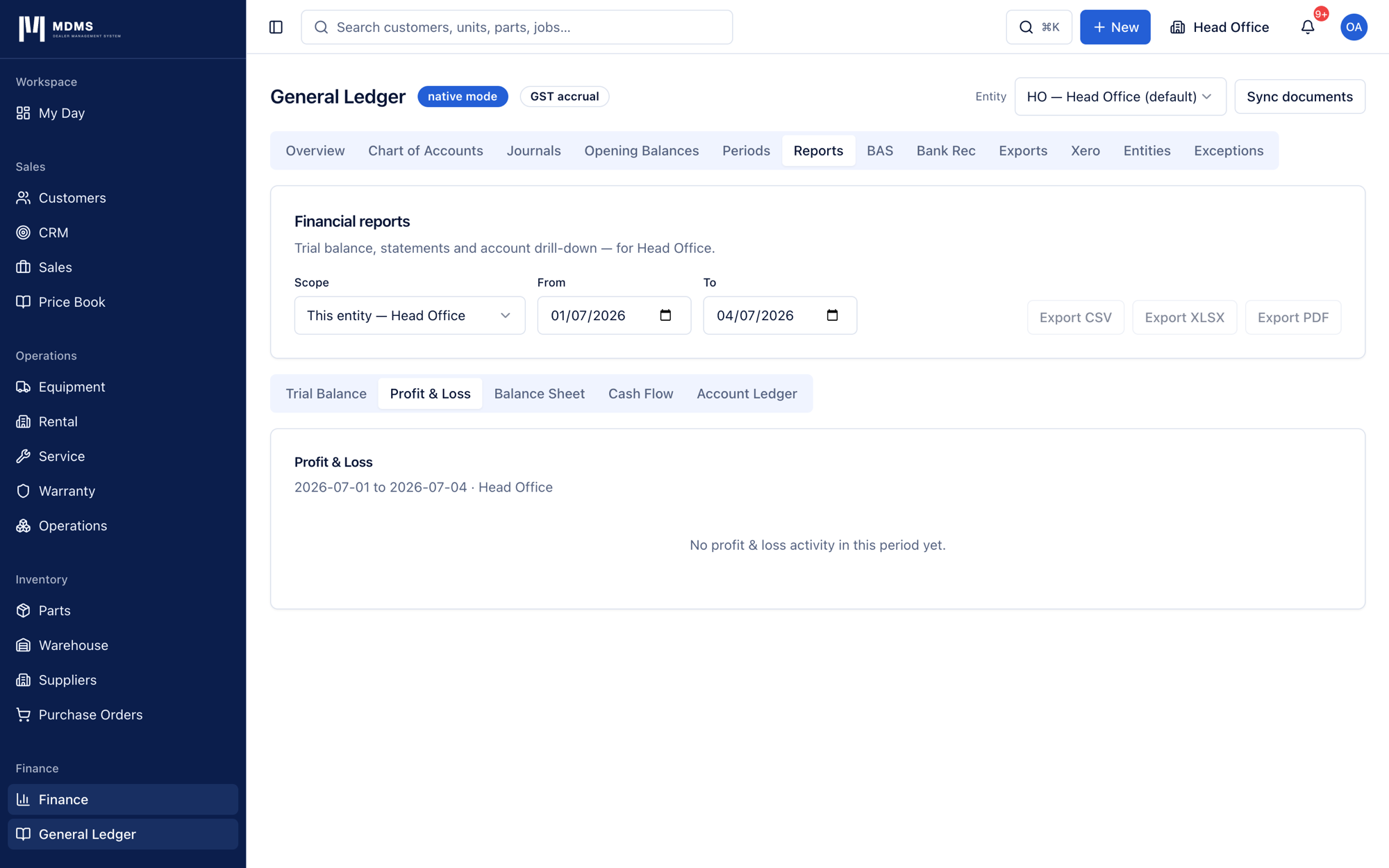
Task: Click the MDMS logo icon
Action: point(32,28)
